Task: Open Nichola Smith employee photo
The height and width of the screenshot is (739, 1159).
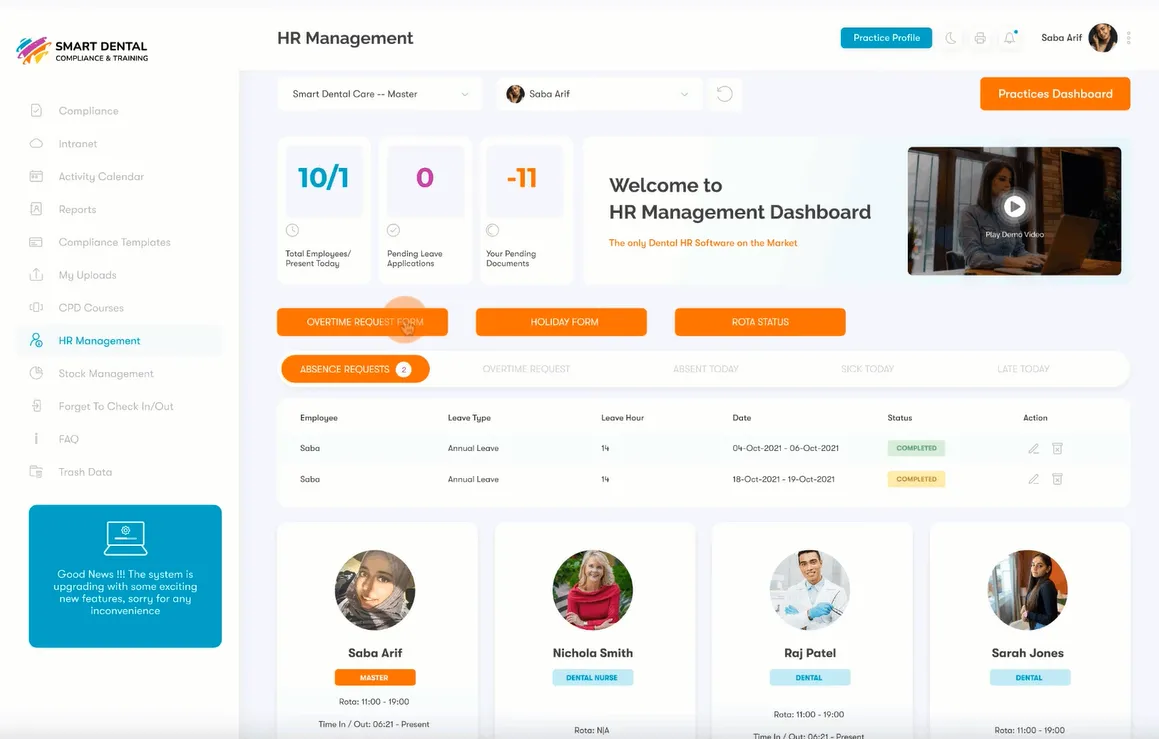Action: pyautogui.click(x=593, y=590)
